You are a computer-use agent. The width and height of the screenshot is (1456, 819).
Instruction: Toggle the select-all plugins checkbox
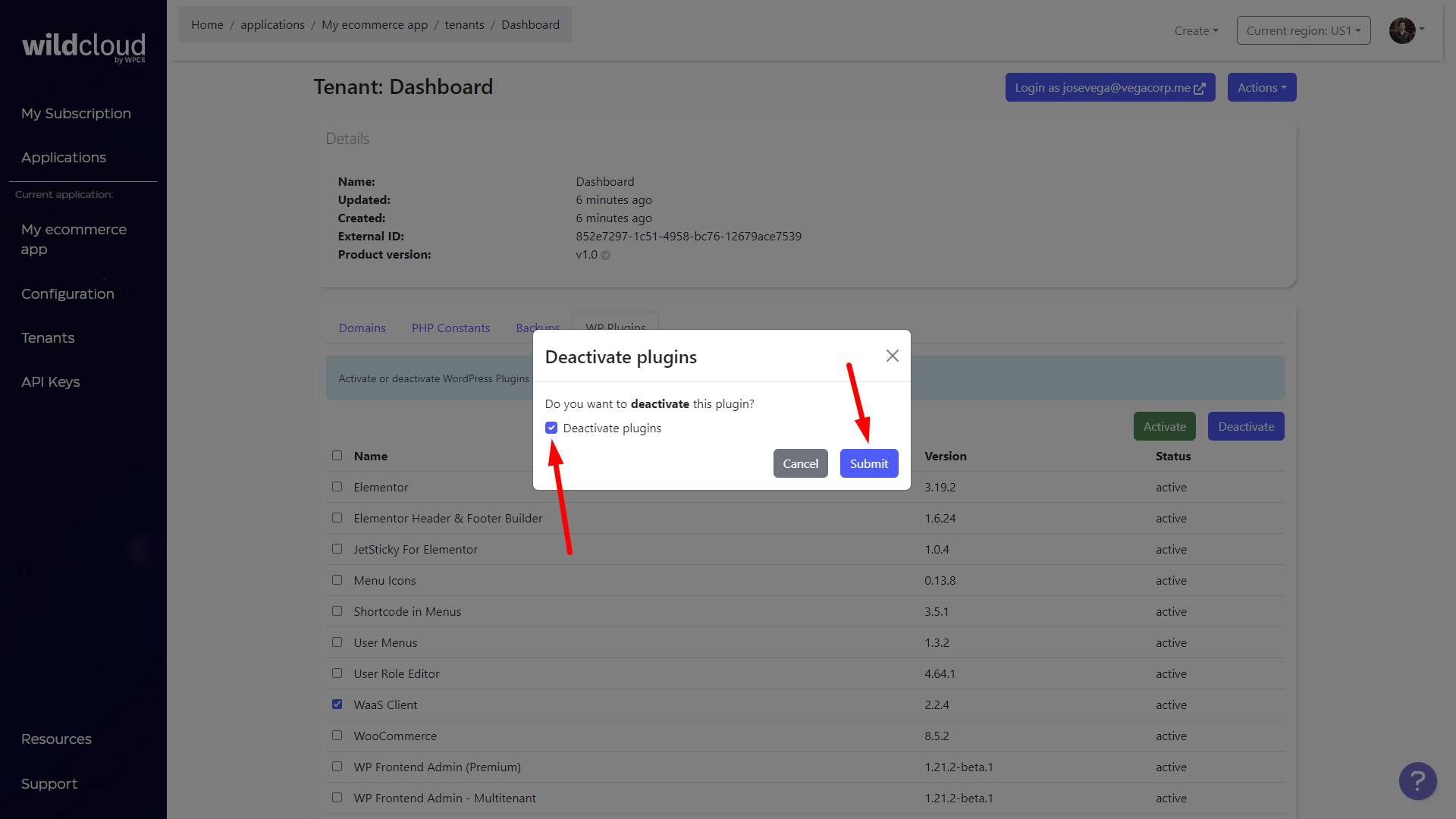point(337,456)
